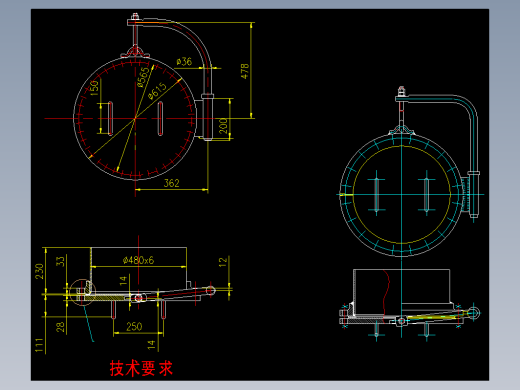This screenshot has width=520, height=390.
Task: Select the 111 dimension at bottom left
Action: 39,345
